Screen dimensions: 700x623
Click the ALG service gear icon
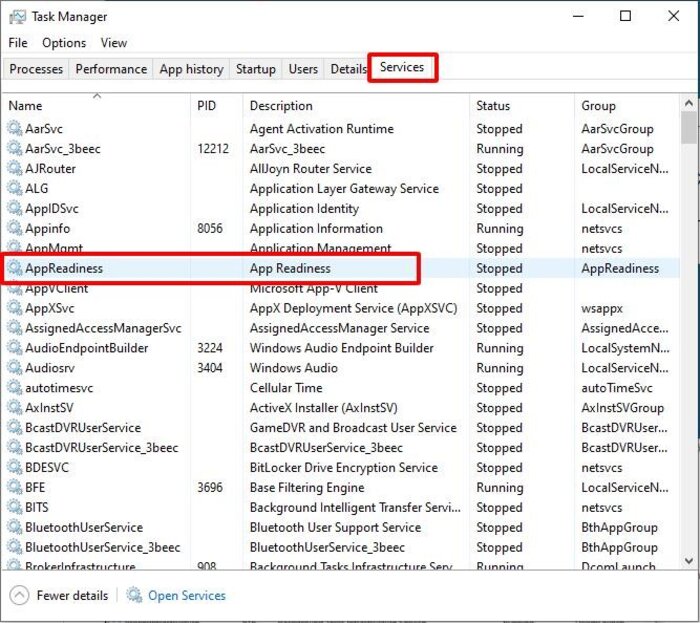tap(14, 188)
